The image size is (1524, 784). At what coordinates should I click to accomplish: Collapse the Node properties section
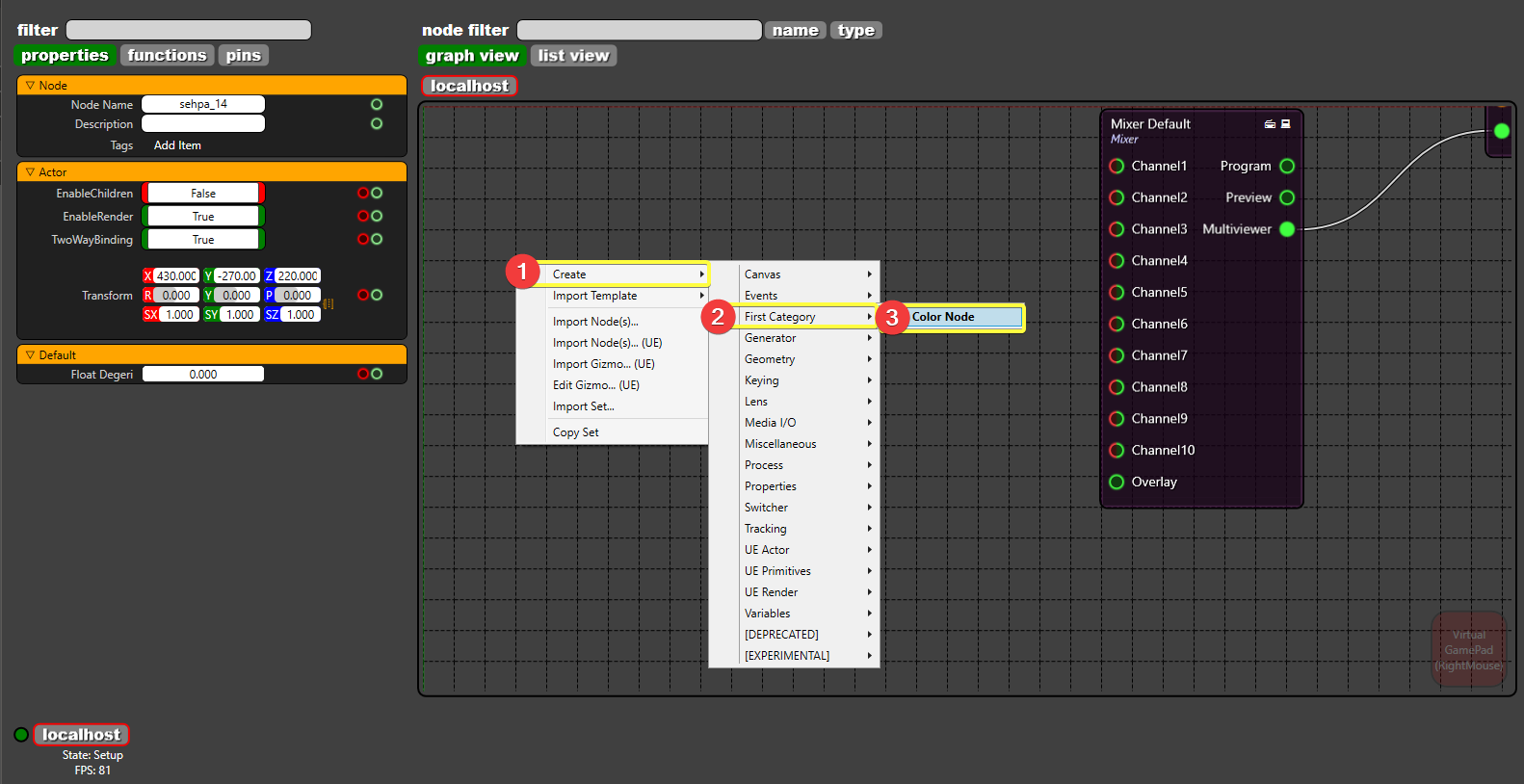[30, 86]
